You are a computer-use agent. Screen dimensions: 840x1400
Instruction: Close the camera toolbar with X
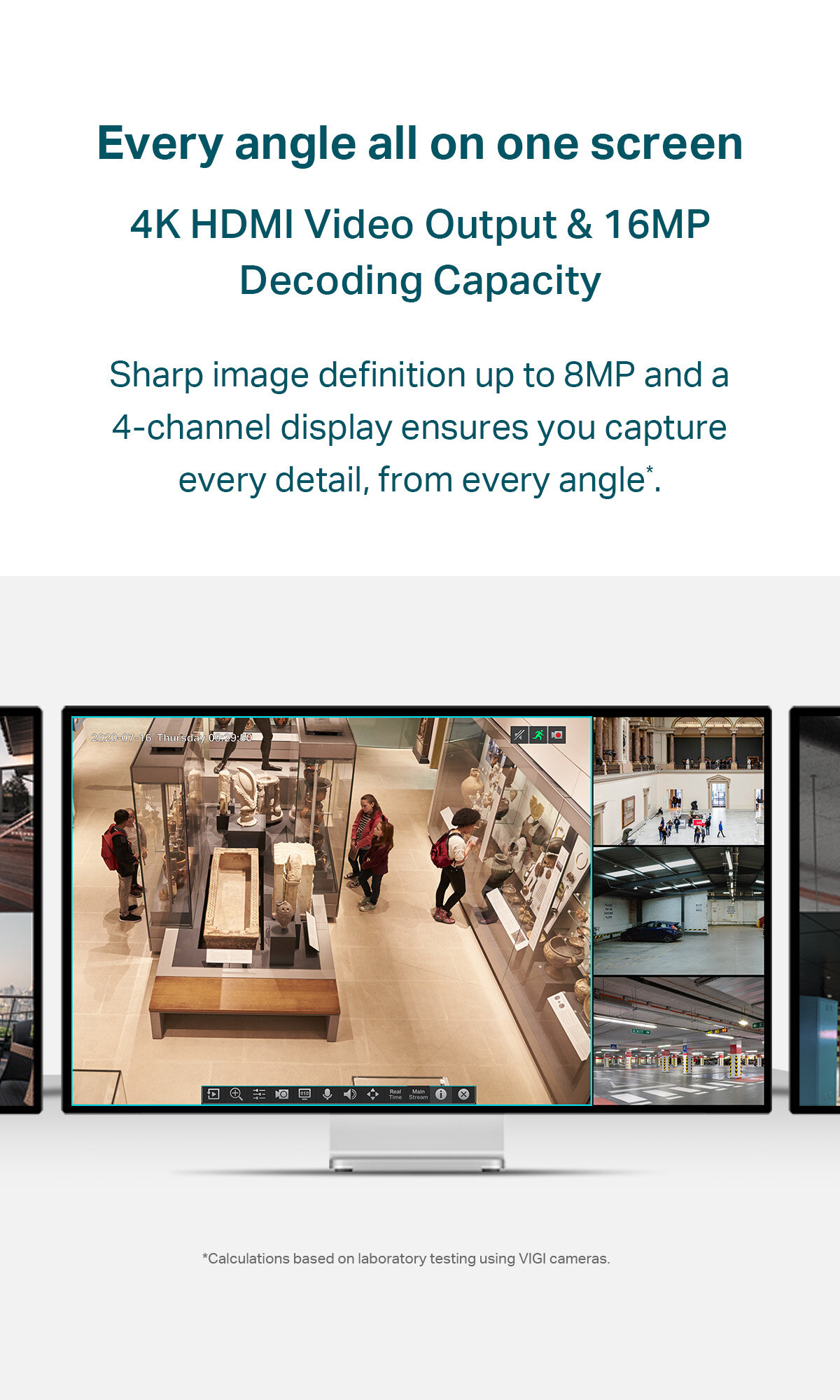tap(463, 1094)
